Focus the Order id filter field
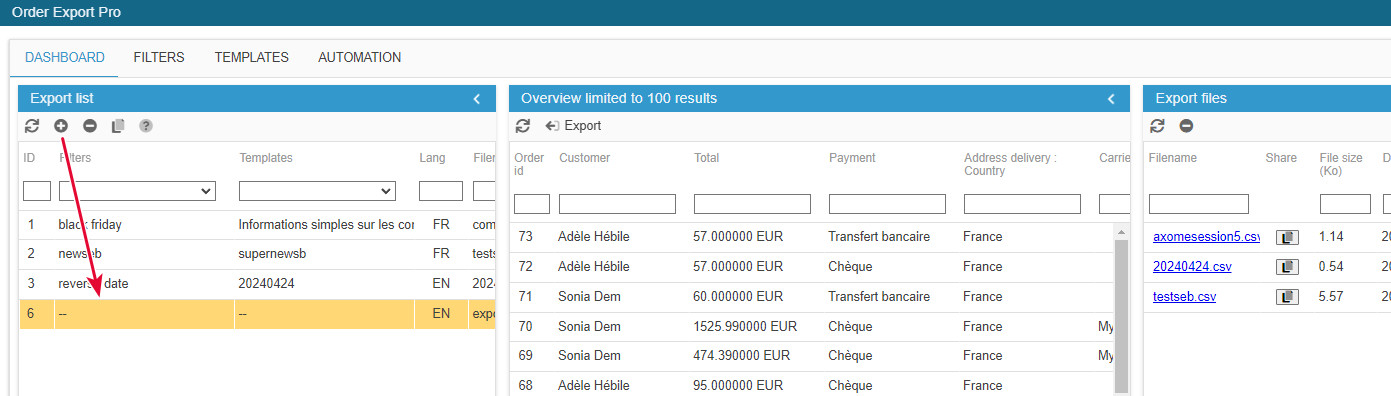Screen dimensions: 1391x396 [x=532, y=204]
